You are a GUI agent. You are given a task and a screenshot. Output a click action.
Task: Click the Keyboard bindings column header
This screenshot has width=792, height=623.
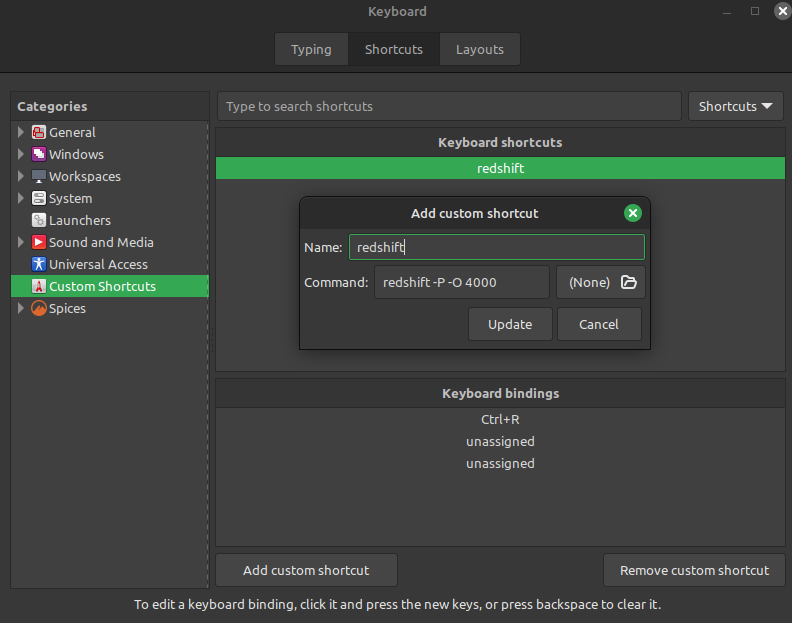(500, 394)
